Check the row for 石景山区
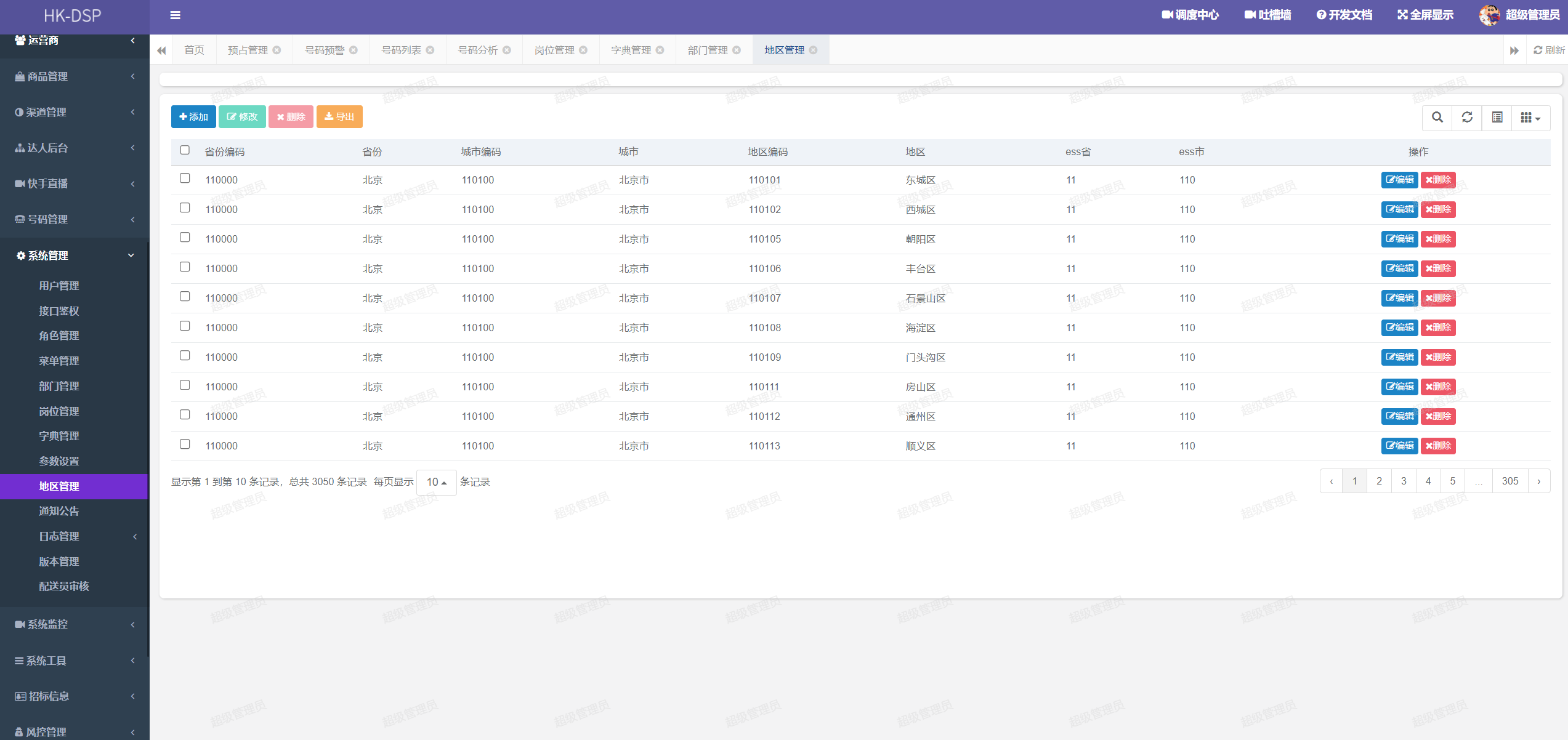Screen dimensions: 1568x740 click(185, 297)
